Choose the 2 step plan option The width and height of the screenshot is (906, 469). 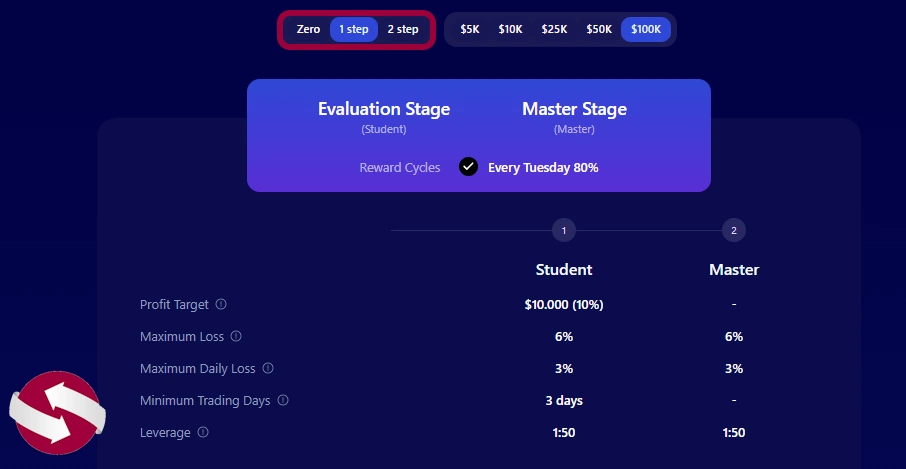pyautogui.click(x=403, y=29)
